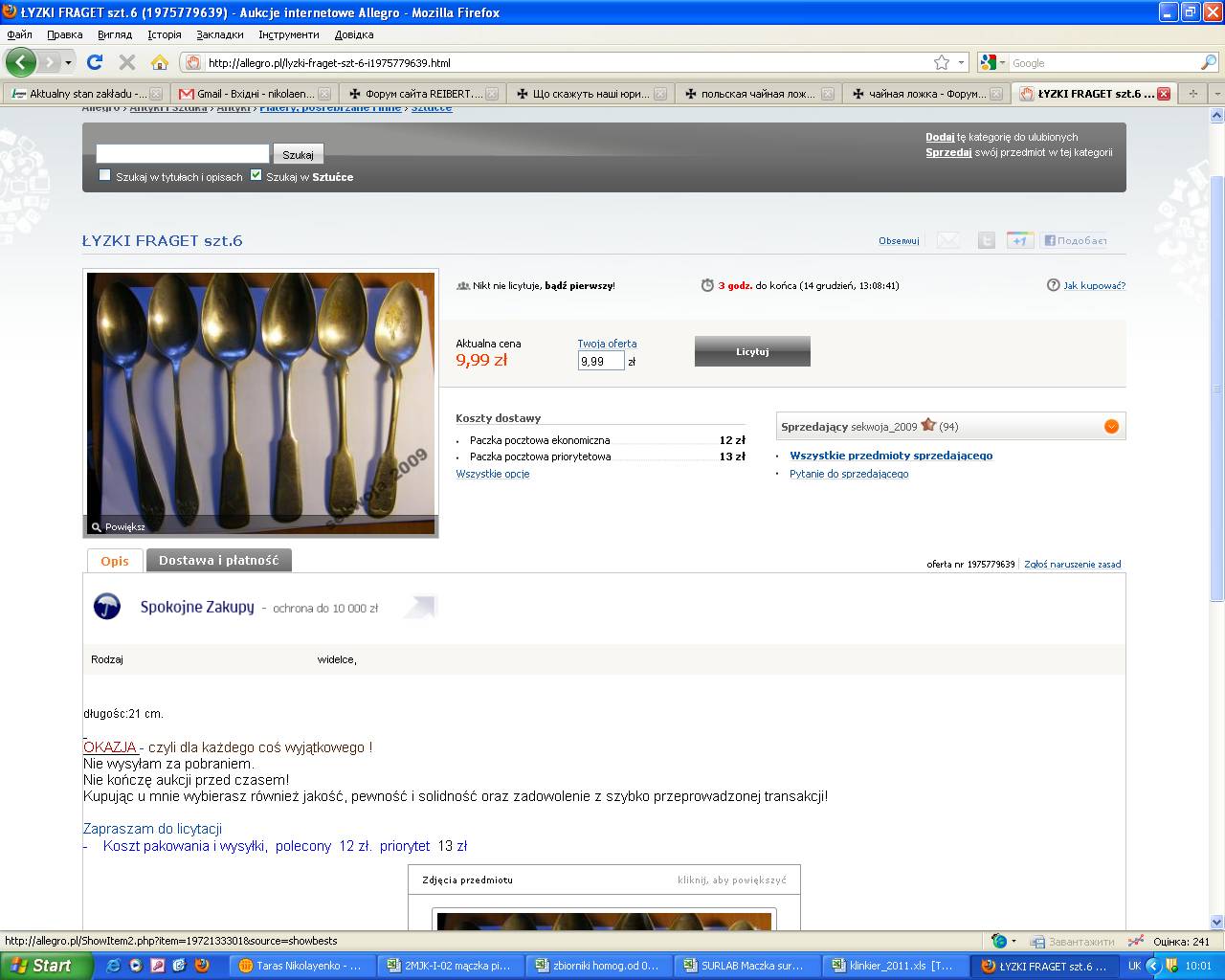
Task: Open the Вигляд menu
Action: point(115,34)
